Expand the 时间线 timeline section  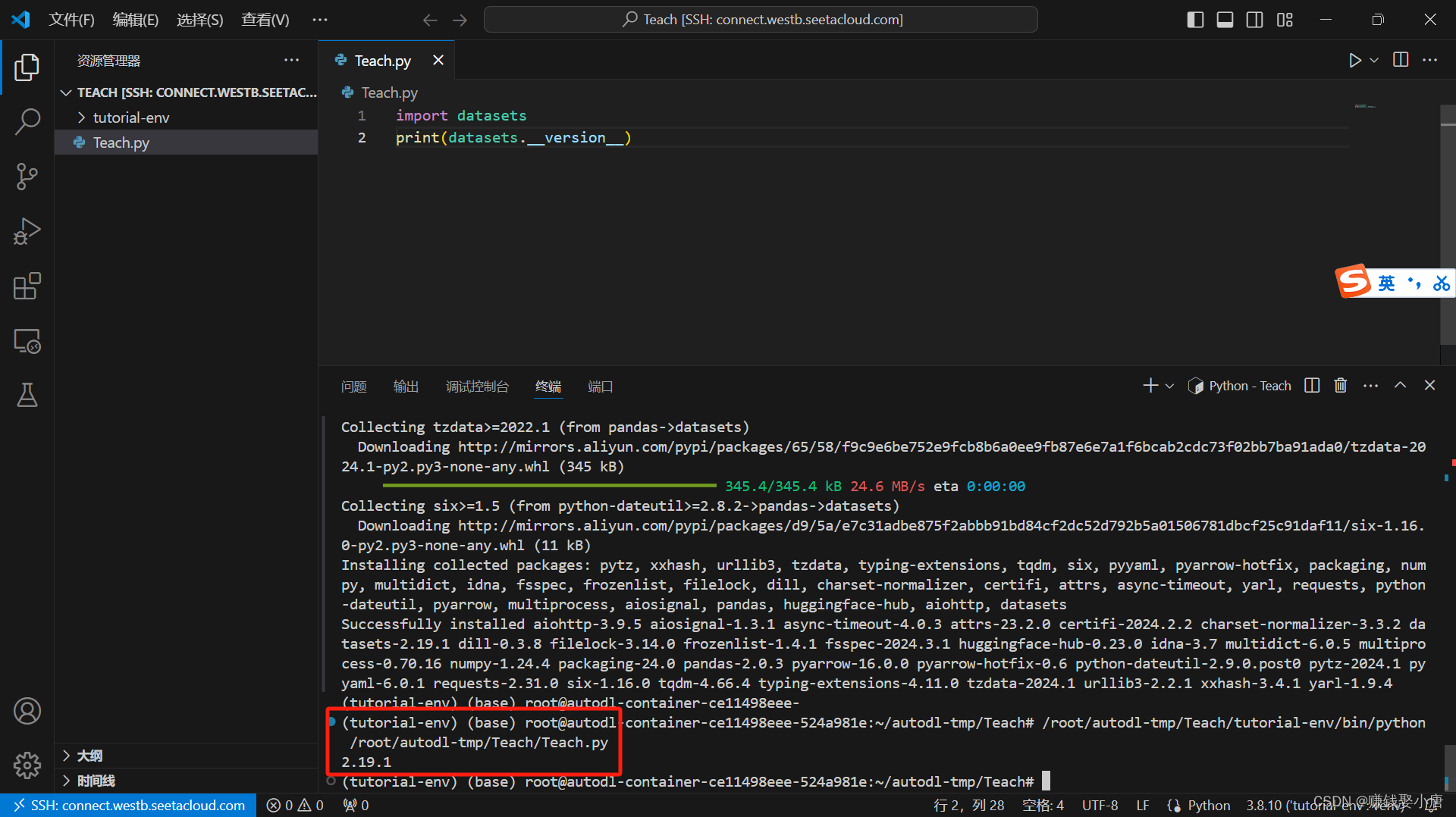186,781
